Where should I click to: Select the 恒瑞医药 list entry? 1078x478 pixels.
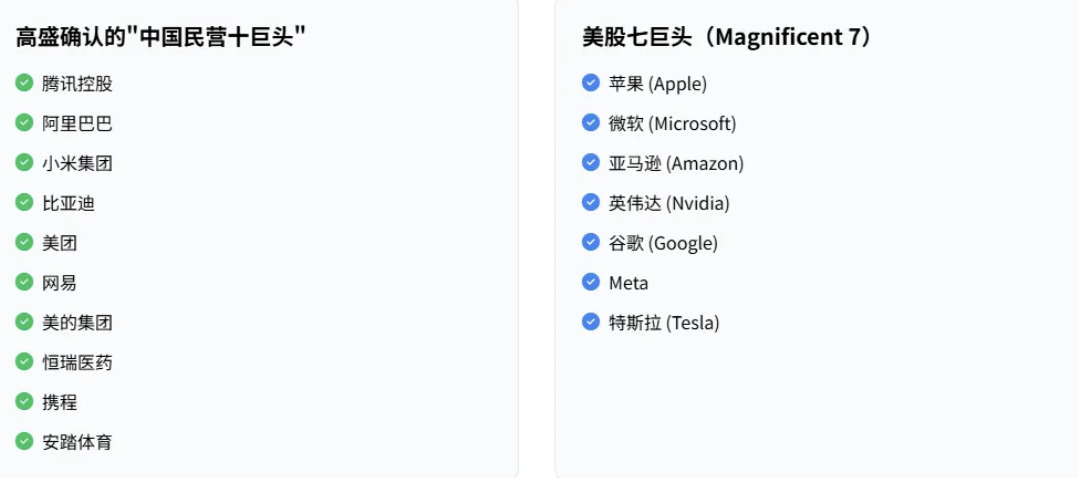(77, 362)
